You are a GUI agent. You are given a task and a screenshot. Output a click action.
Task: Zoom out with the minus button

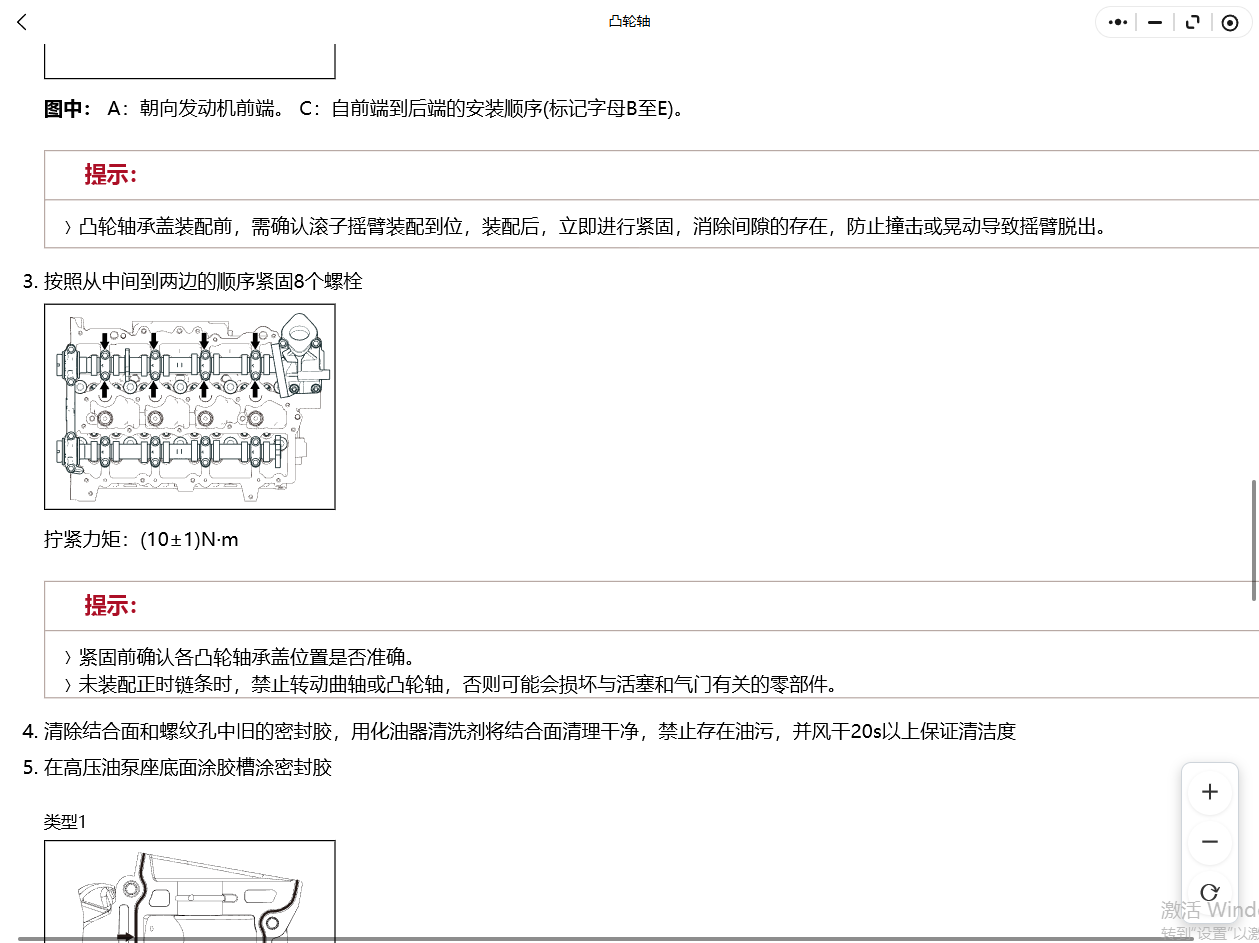coord(1210,842)
